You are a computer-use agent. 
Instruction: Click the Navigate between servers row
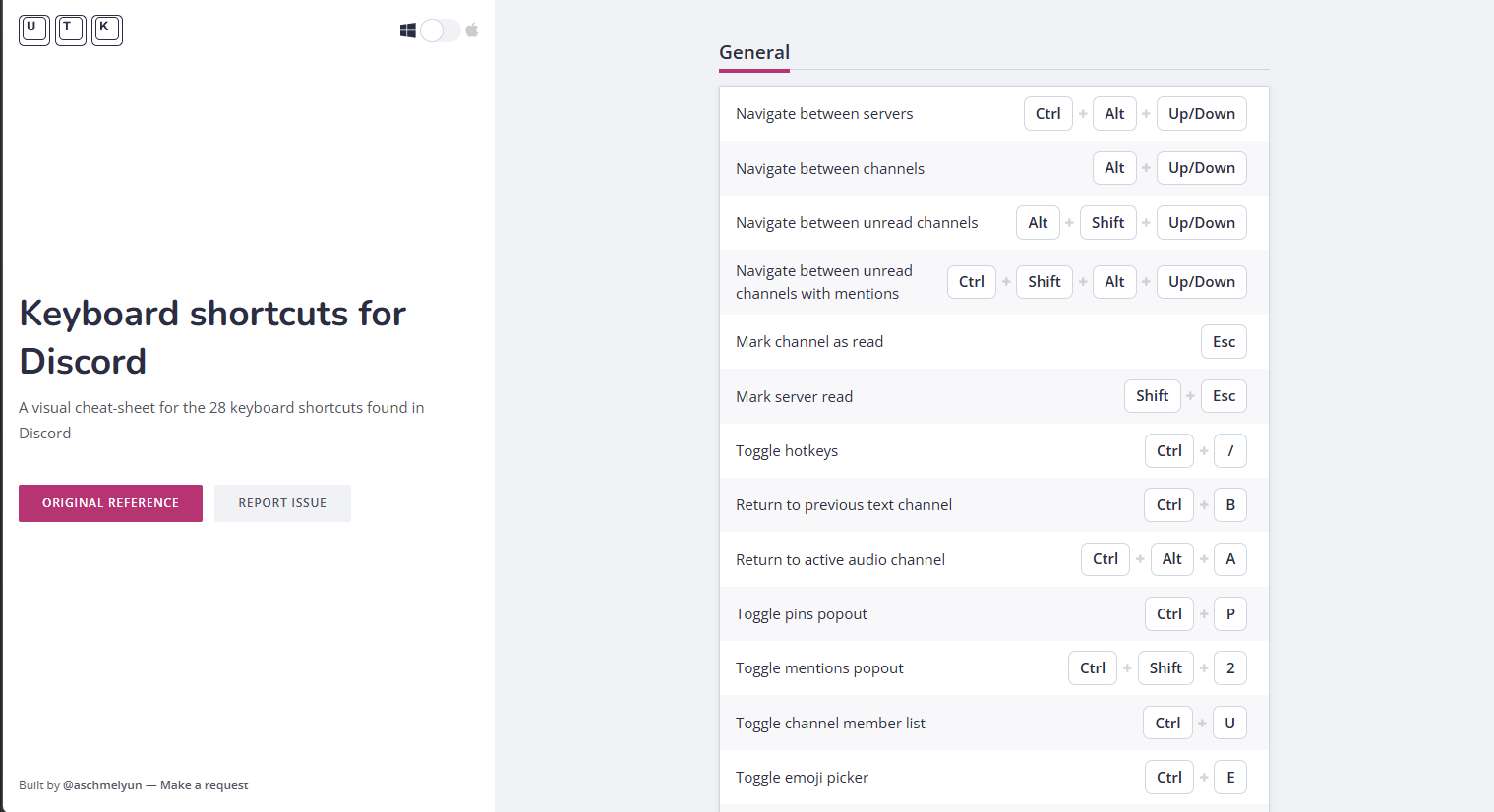[994, 114]
